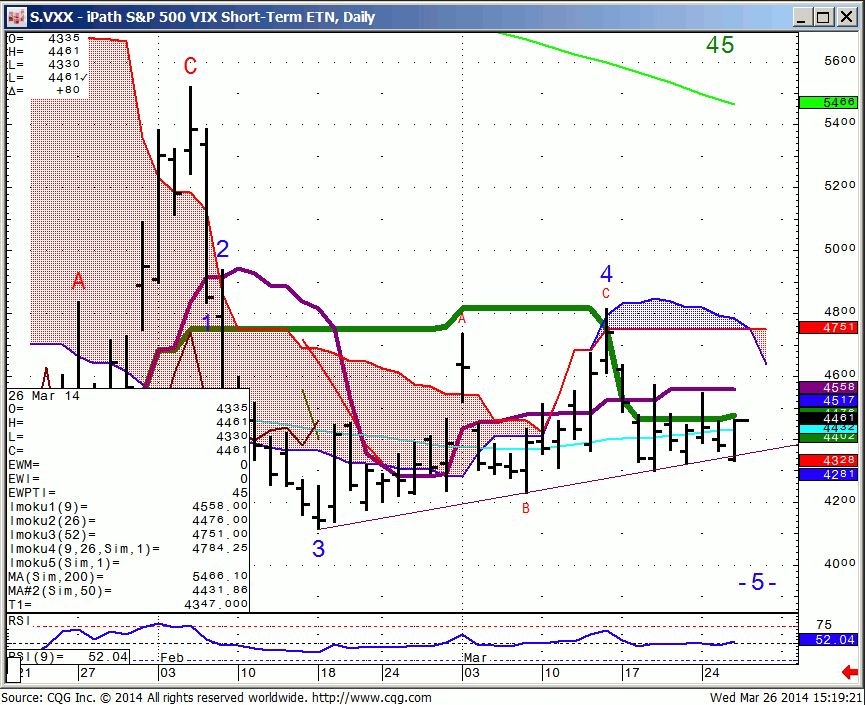
Task: Click the 18 date on time axis
Action: tap(327, 672)
